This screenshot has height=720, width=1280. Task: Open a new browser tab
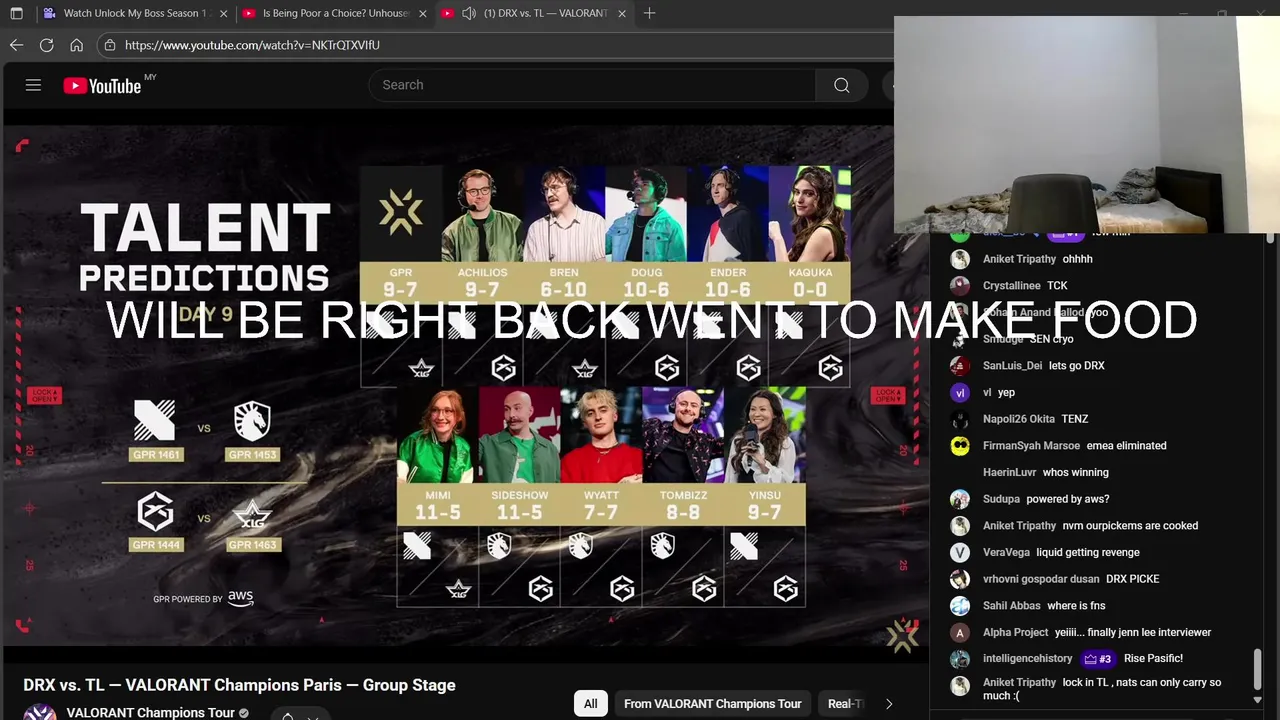[650, 14]
